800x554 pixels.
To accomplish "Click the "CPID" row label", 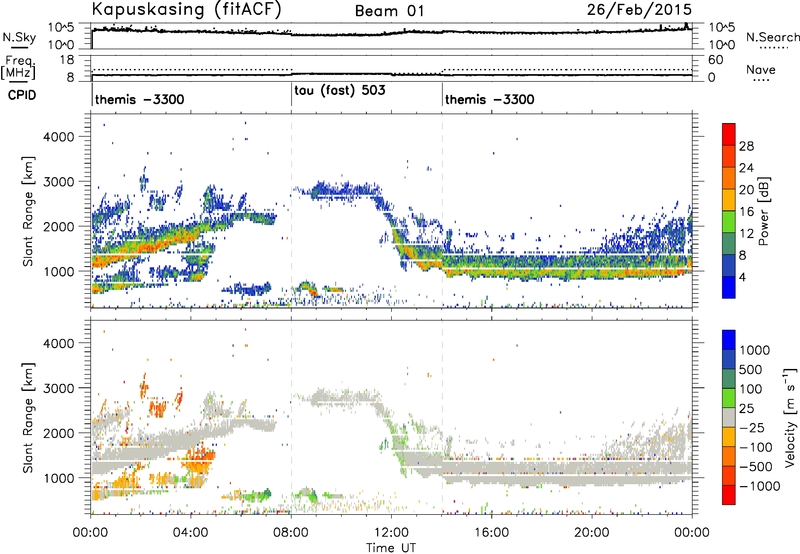I will click(x=22, y=95).
